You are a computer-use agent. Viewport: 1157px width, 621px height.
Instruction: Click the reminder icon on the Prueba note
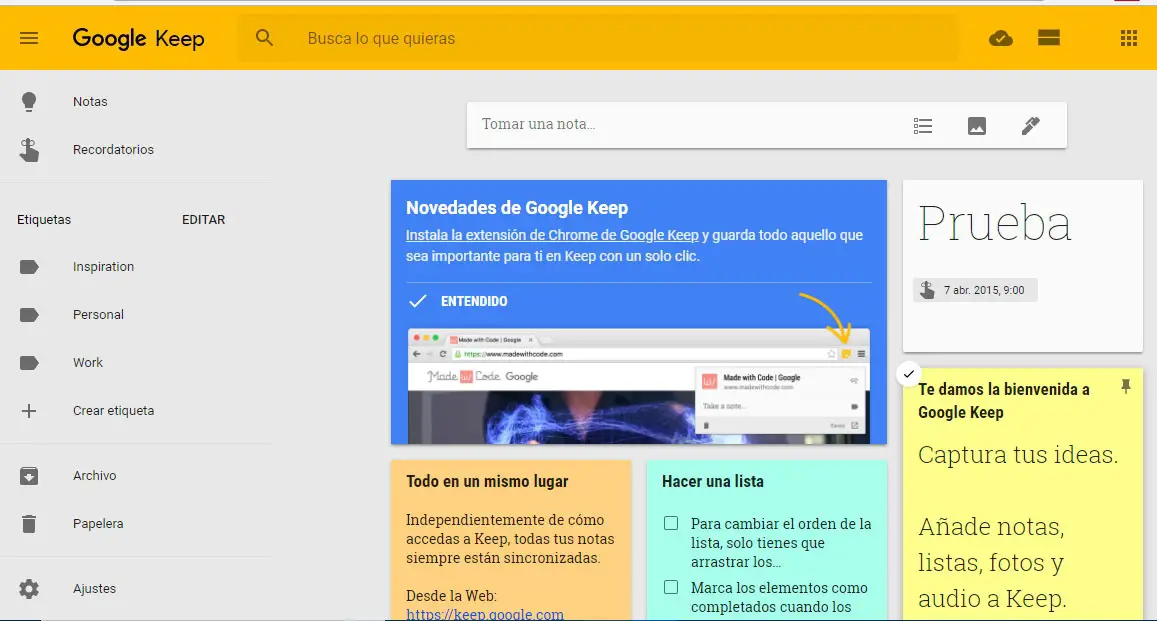tap(928, 290)
